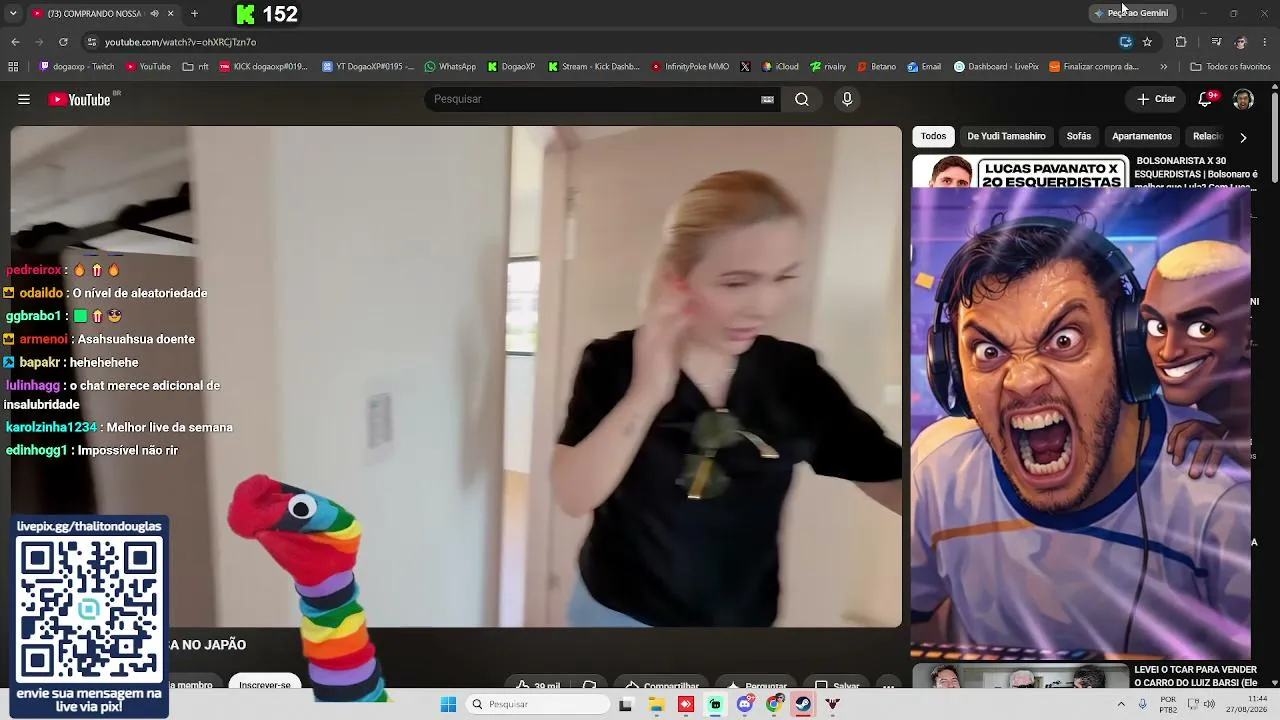Open the BOLSONARISTA X 30 ESQUERDISTAS video title
The height and width of the screenshot is (720, 1280).
pyautogui.click(x=1195, y=173)
